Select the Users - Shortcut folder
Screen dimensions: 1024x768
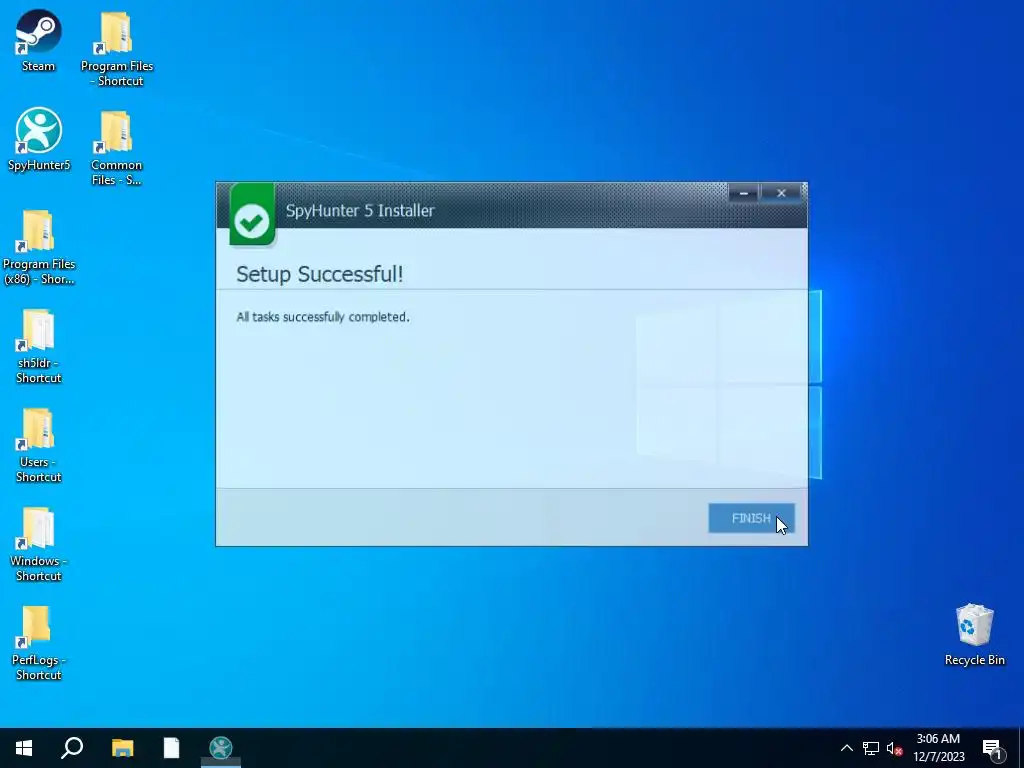39,446
